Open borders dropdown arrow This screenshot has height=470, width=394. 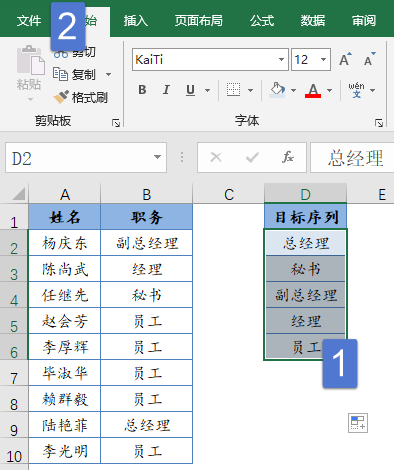(x=250, y=90)
